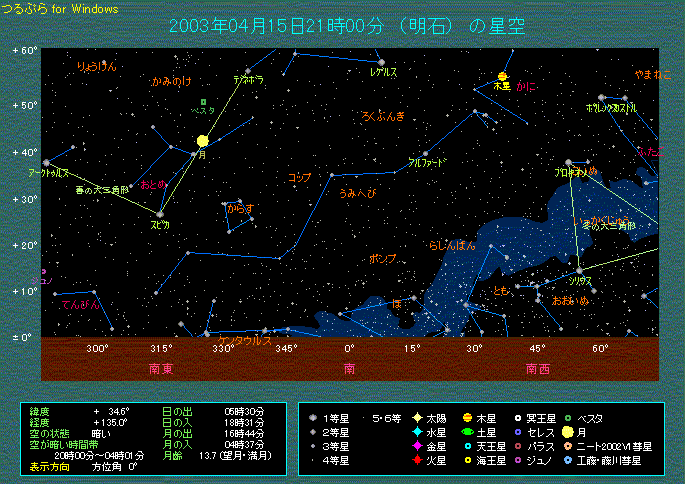Image resolution: width=685 pixels, height=484 pixels.
Task: Click the yellow Neptune ring icon beside 海王星
Action: pyautogui.click(x=467, y=460)
